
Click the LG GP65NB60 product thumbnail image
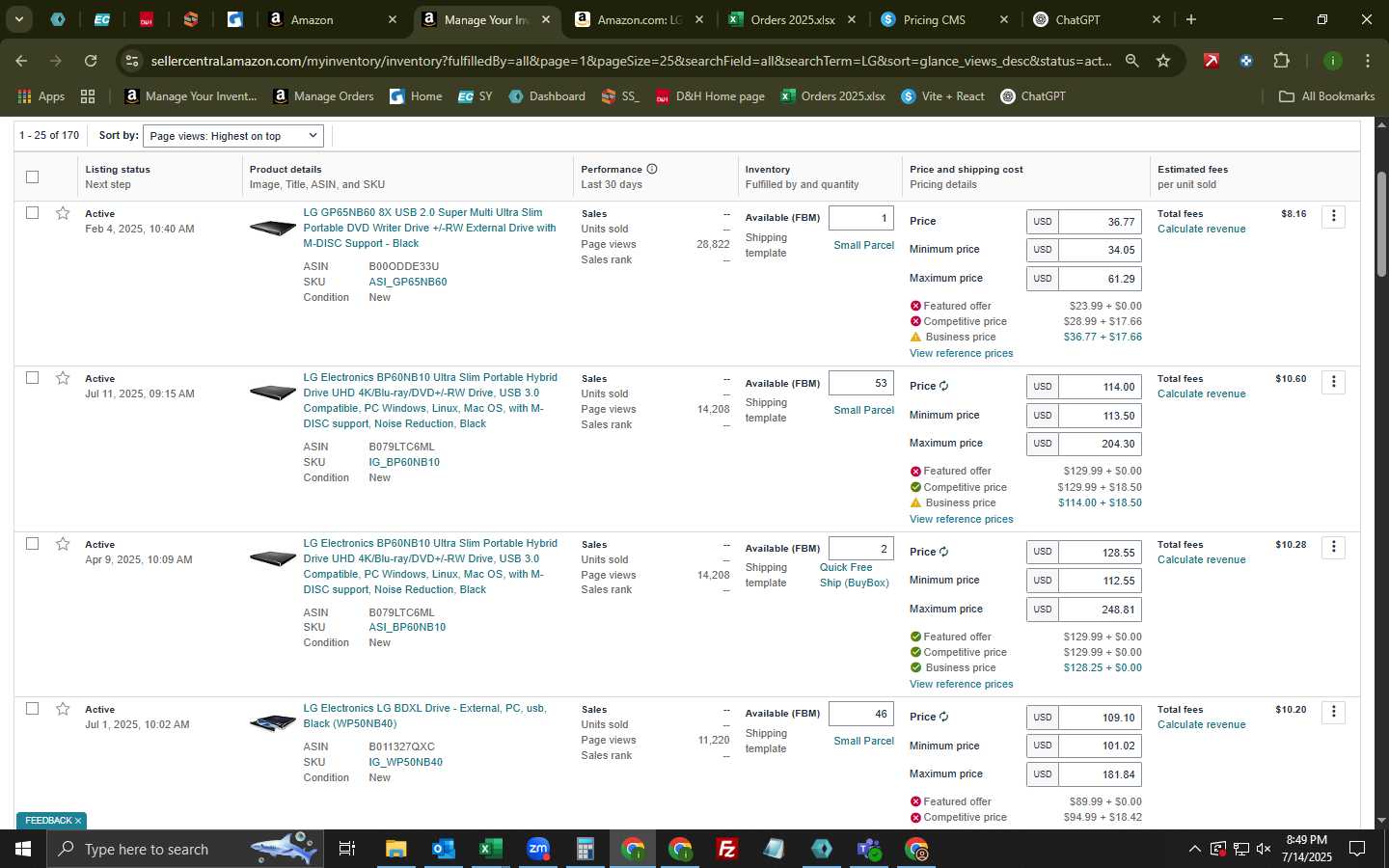(273, 228)
